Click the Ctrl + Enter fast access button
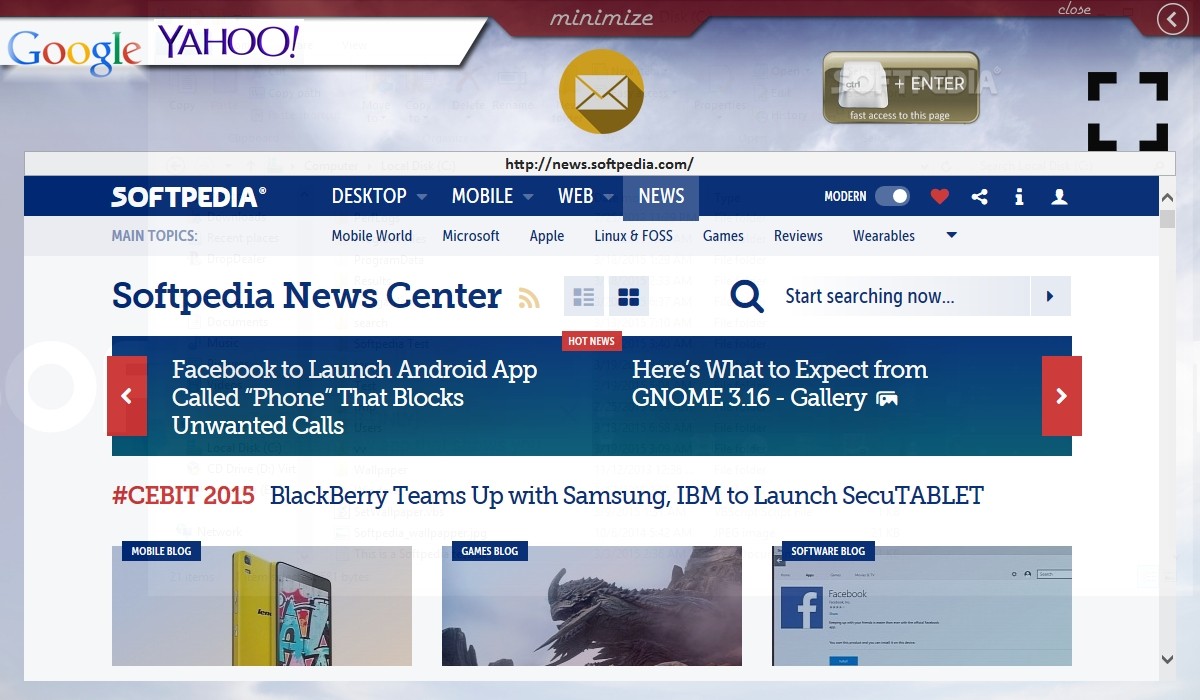The image size is (1200, 700). [901, 88]
